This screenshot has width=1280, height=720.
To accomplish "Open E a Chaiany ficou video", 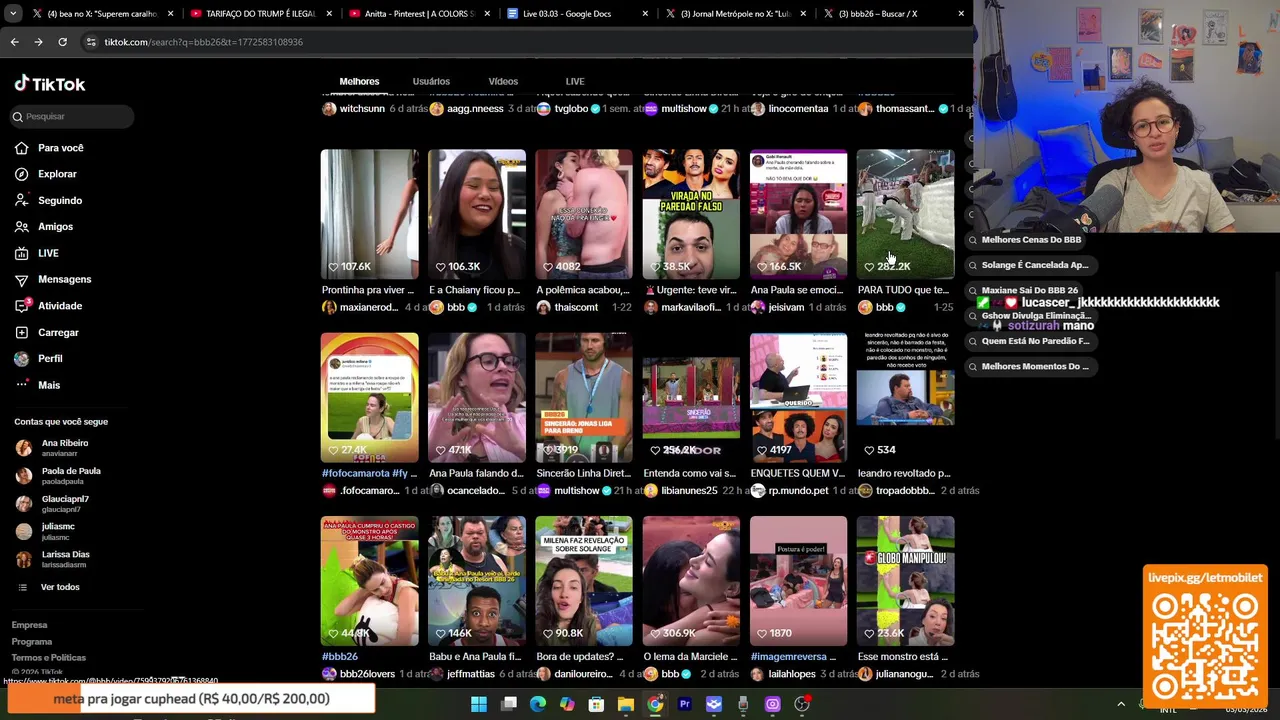I will click(477, 214).
